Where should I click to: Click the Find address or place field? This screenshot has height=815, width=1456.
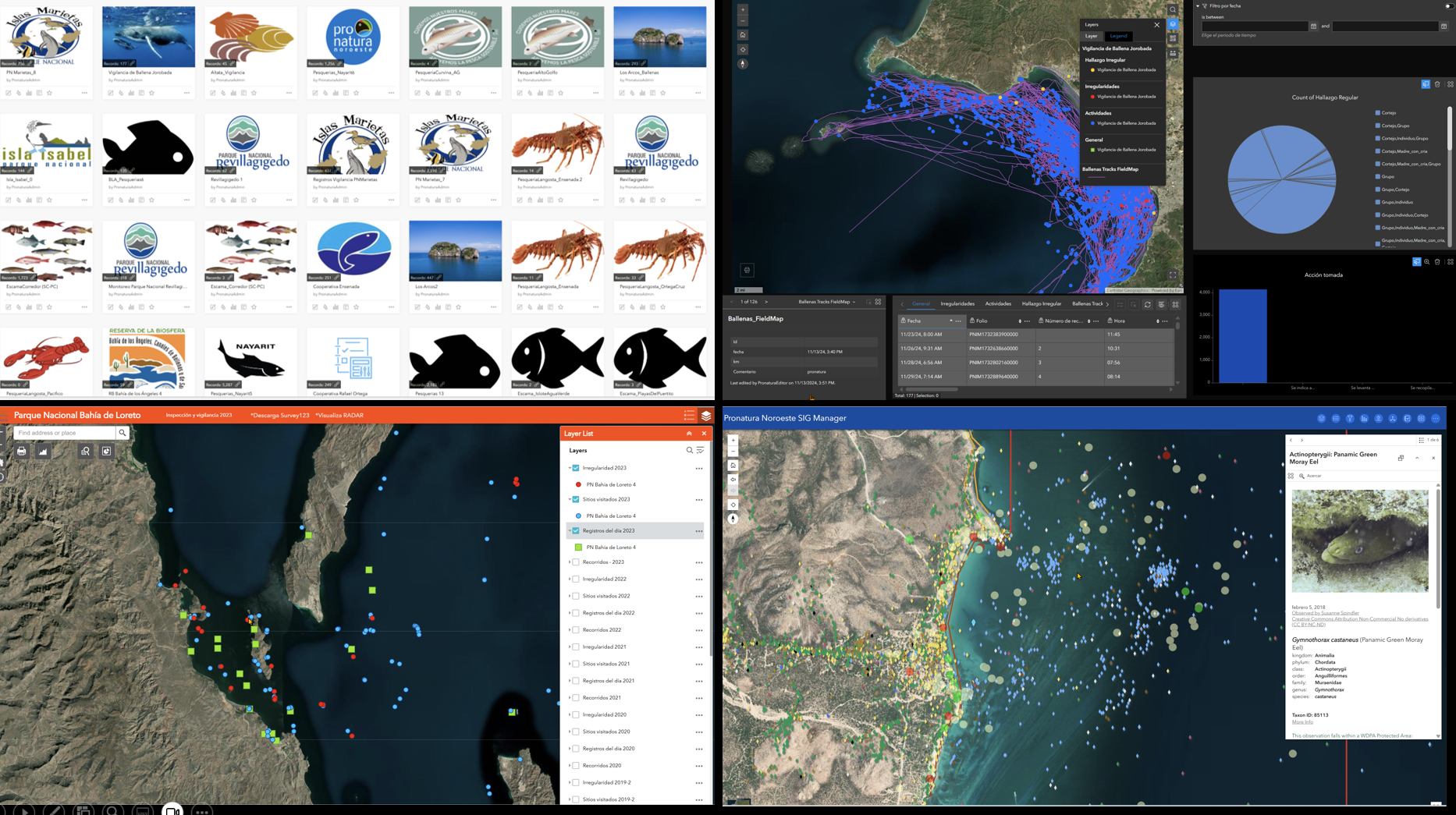point(64,433)
